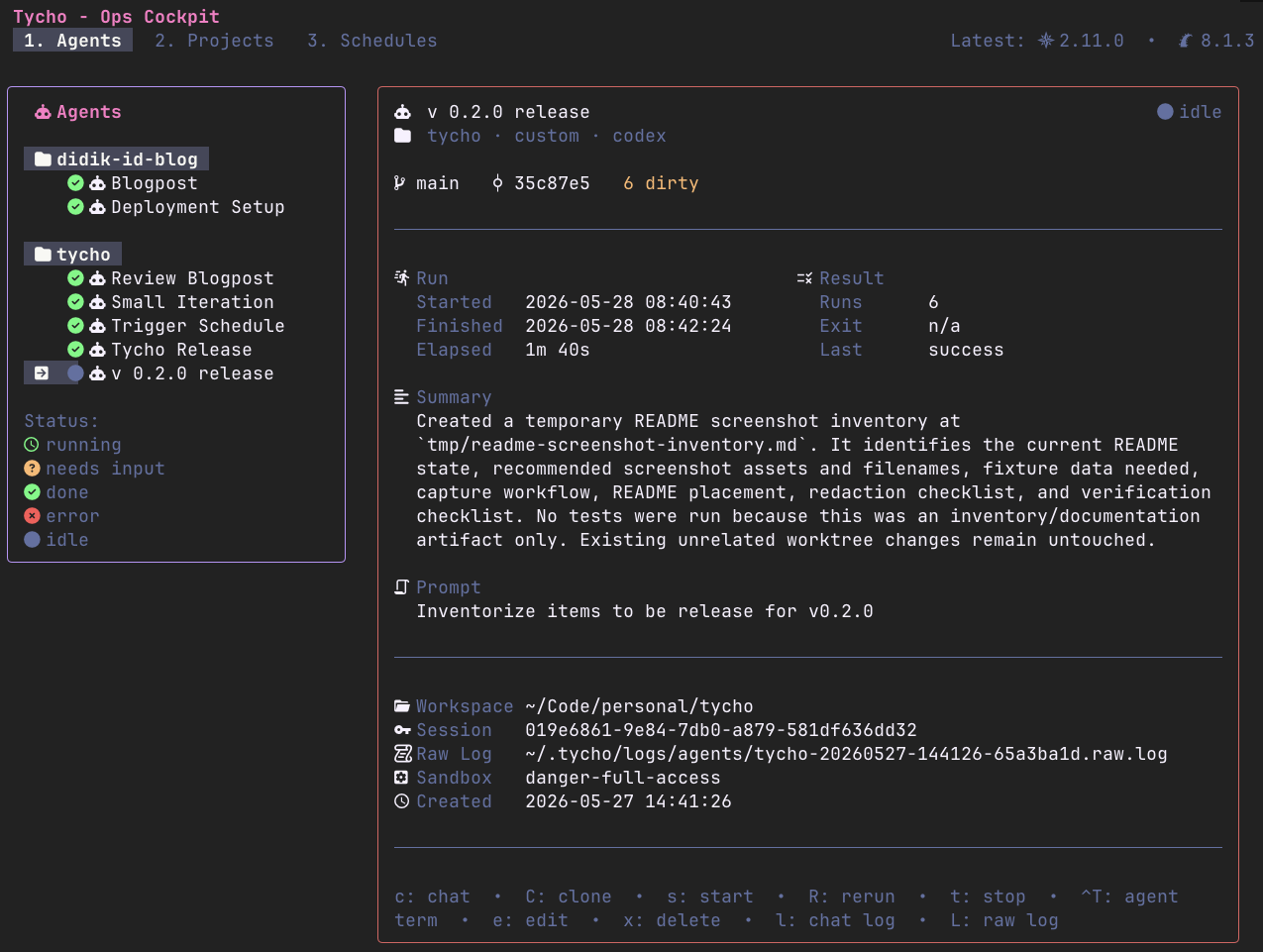This screenshot has width=1263, height=952.
Task: Click the commit hash 35c87e5
Action: 552,183
